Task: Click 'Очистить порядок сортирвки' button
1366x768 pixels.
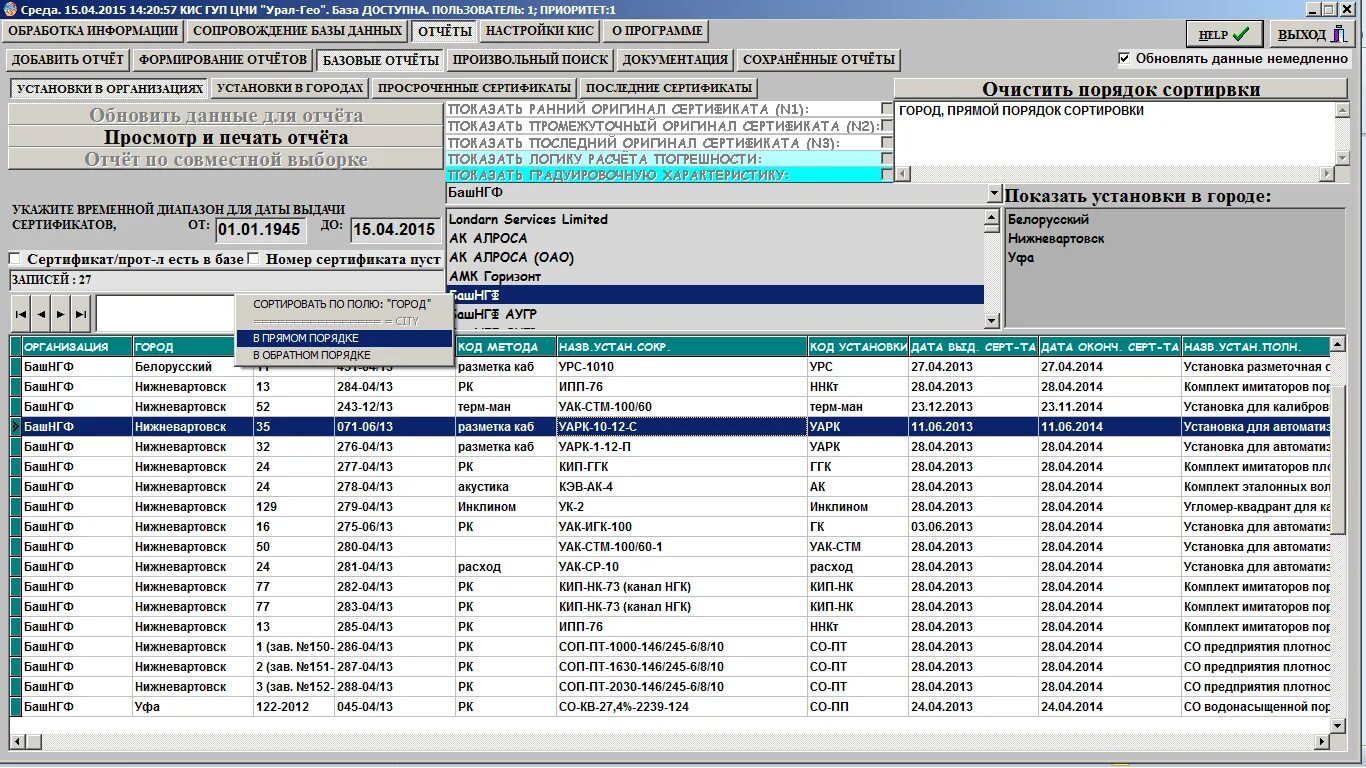Action: 1121,90
